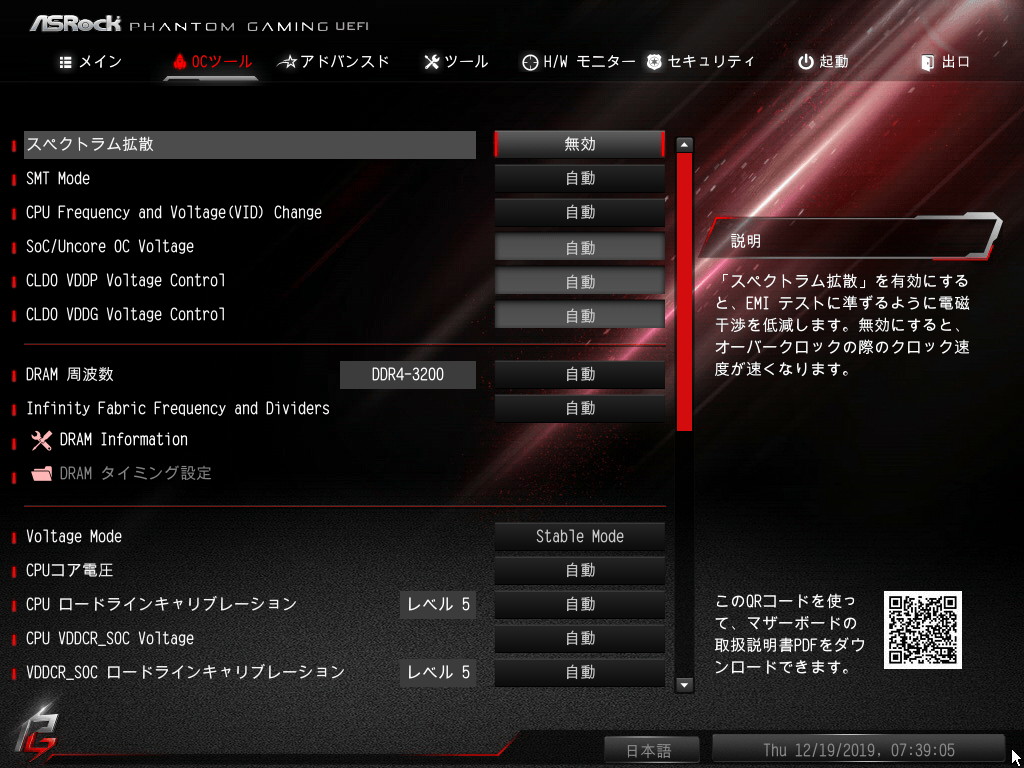Click the power icon beside 起動
The height and width of the screenshot is (768, 1024).
(x=805, y=62)
